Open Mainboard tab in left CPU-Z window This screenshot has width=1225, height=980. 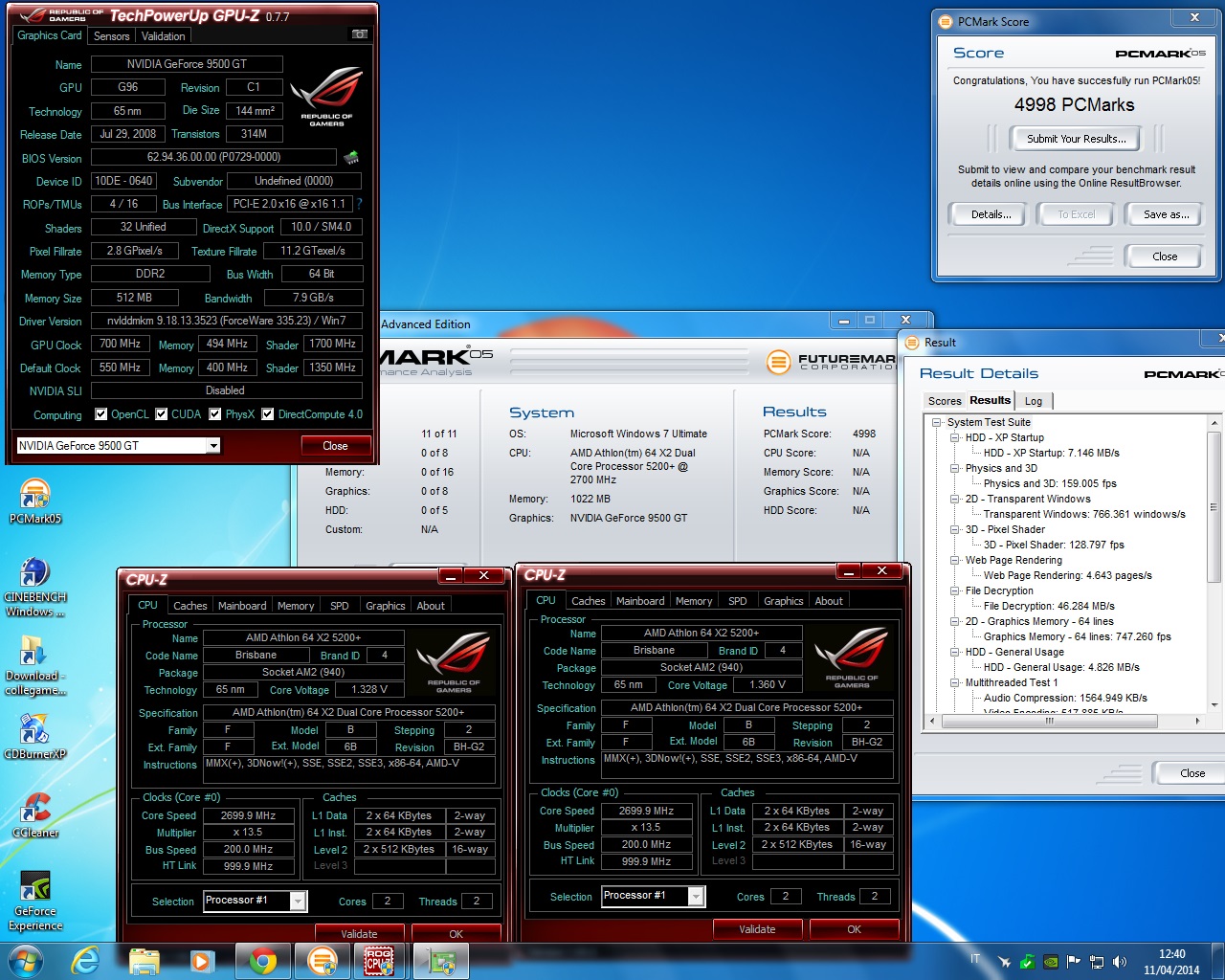pyautogui.click(x=242, y=606)
